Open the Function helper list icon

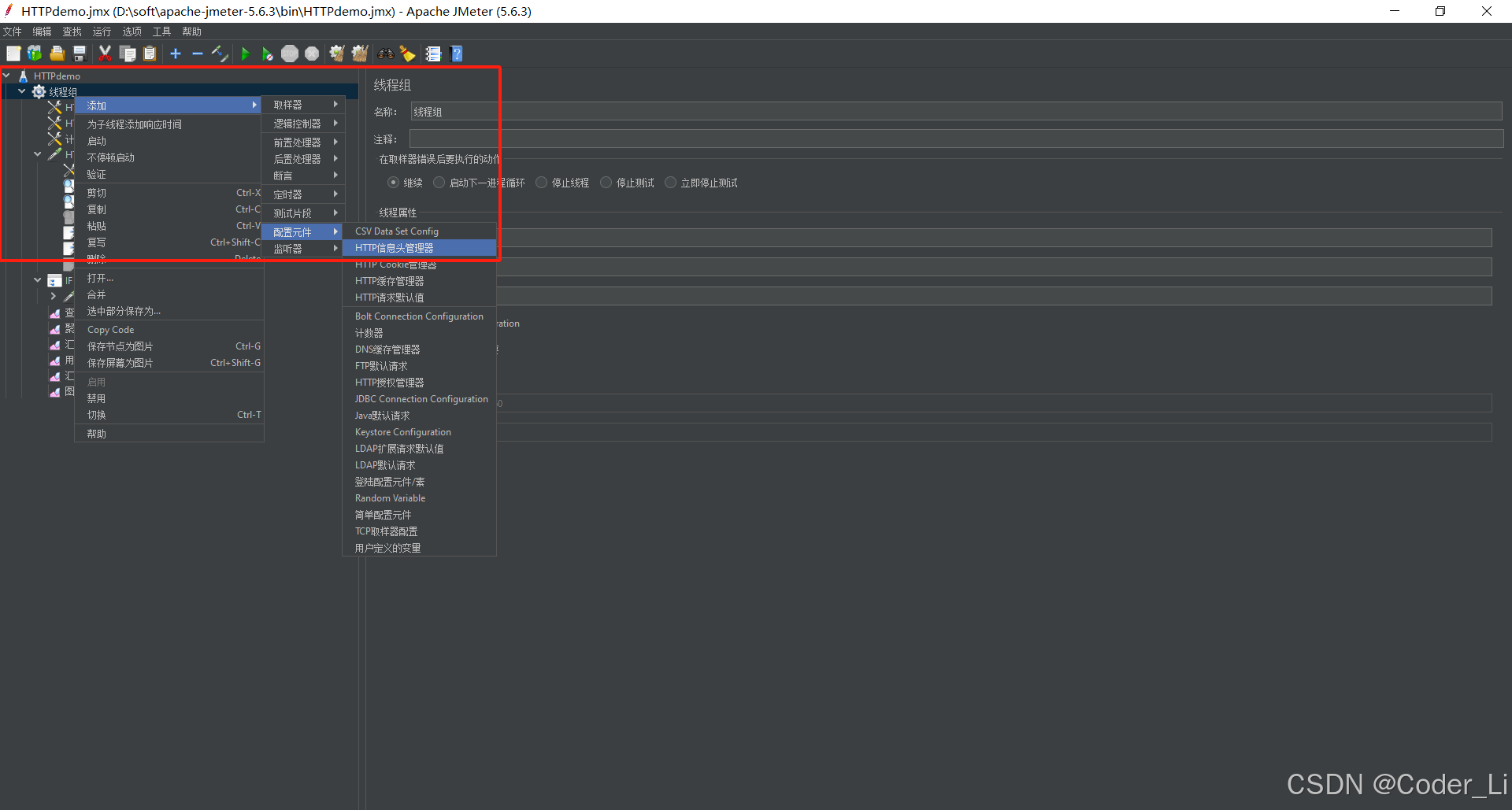click(x=433, y=54)
